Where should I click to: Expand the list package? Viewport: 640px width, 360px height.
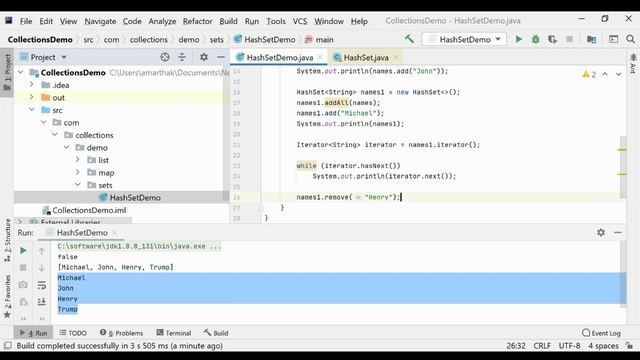[78, 160]
